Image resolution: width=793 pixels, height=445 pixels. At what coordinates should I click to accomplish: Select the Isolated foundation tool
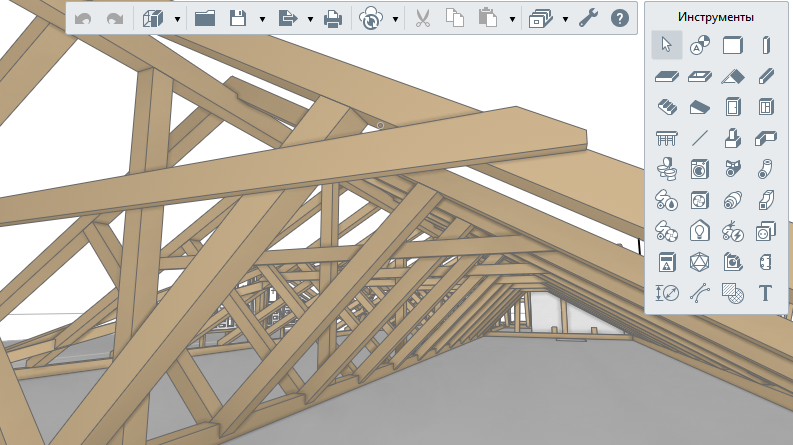(733, 138)
